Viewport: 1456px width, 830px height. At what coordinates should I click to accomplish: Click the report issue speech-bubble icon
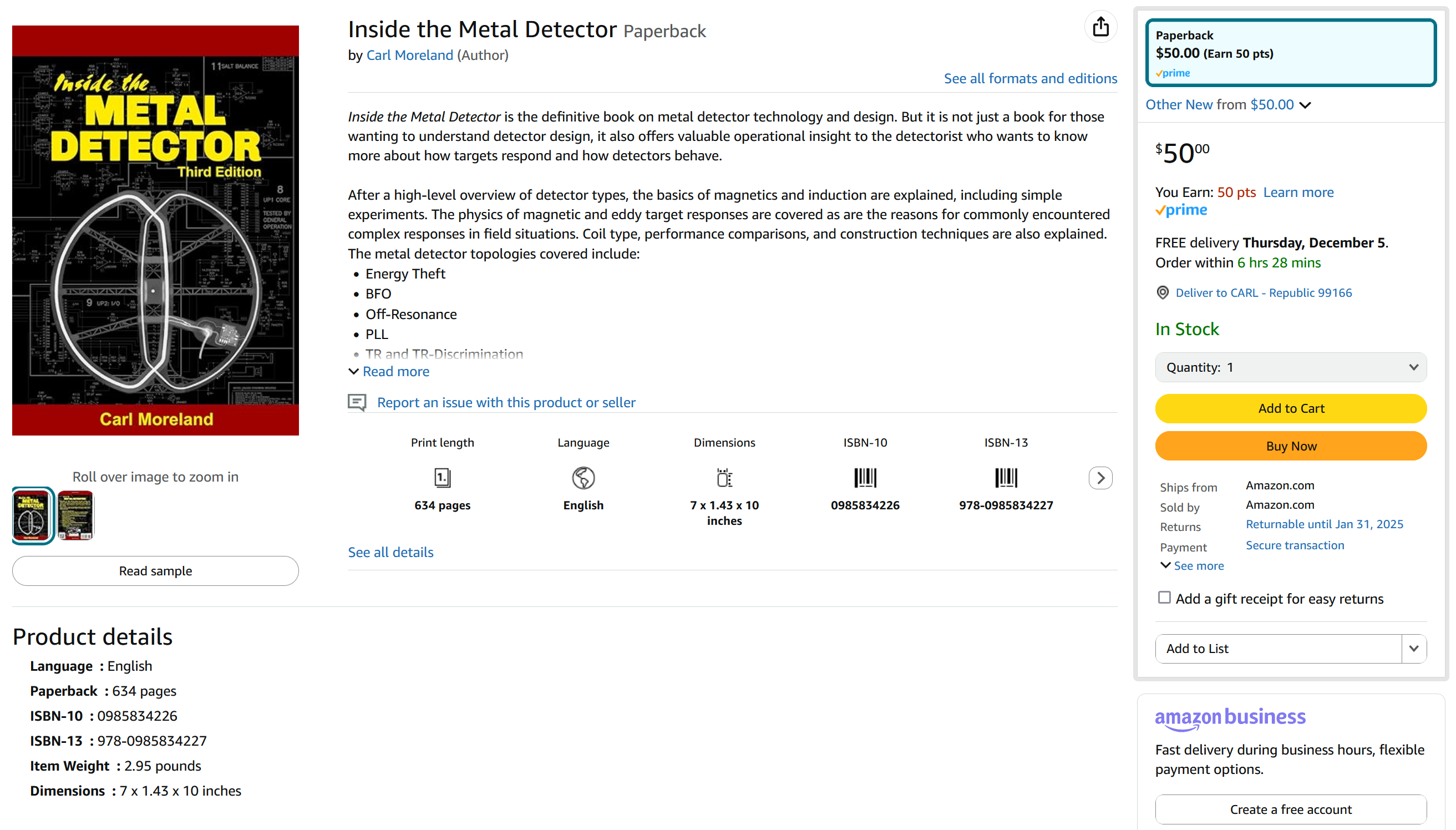click(x=357, y=402)
